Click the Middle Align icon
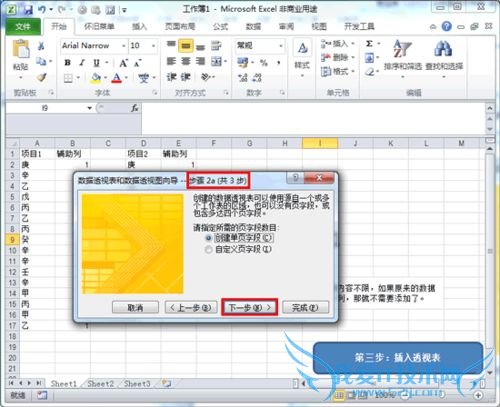This screenshot has height=407, width=500. 186,46
